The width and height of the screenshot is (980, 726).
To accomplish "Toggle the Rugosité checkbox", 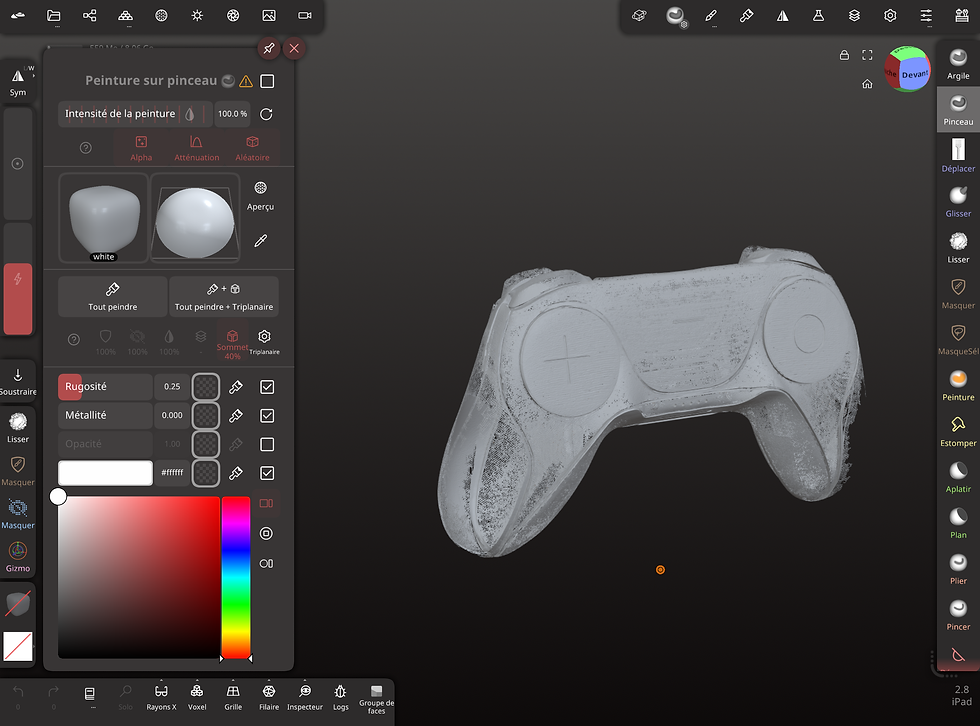I will [267, 387].
